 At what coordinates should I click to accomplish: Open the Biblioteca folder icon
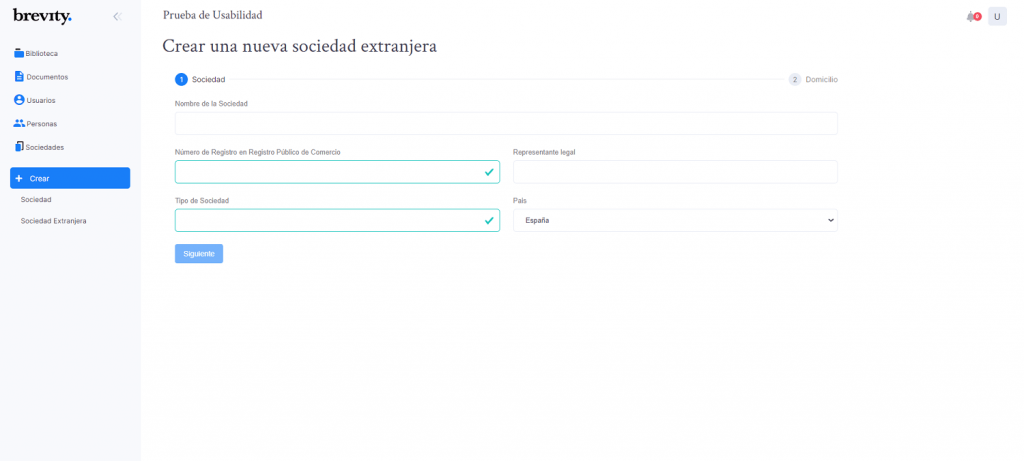click(19, 54)
